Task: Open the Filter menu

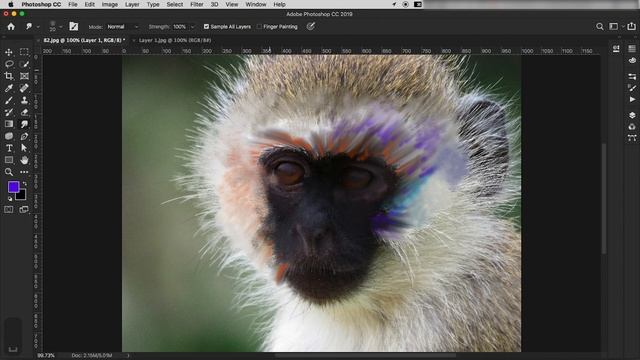Action: (197, 4)
